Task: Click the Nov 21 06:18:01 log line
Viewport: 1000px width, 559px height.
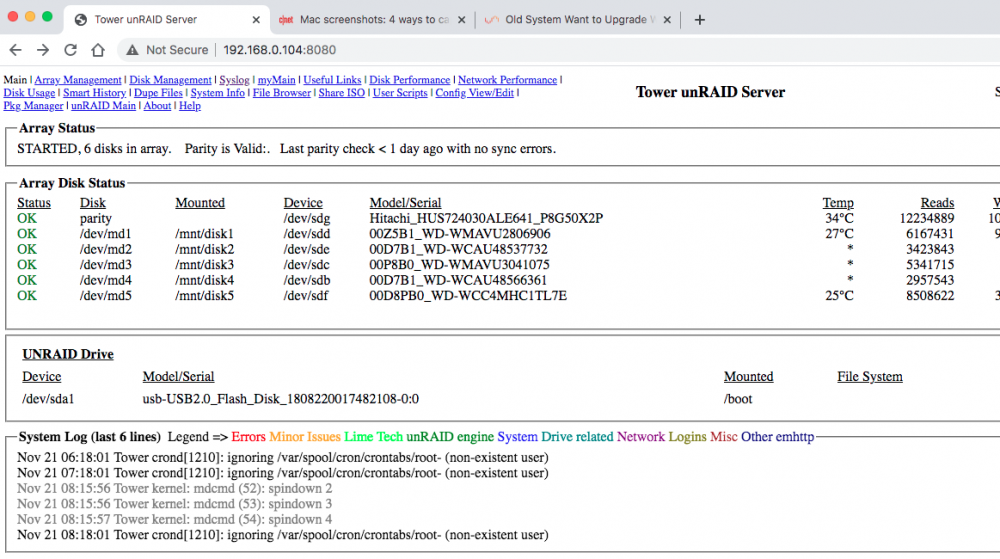Action: [x=283, y=458]
